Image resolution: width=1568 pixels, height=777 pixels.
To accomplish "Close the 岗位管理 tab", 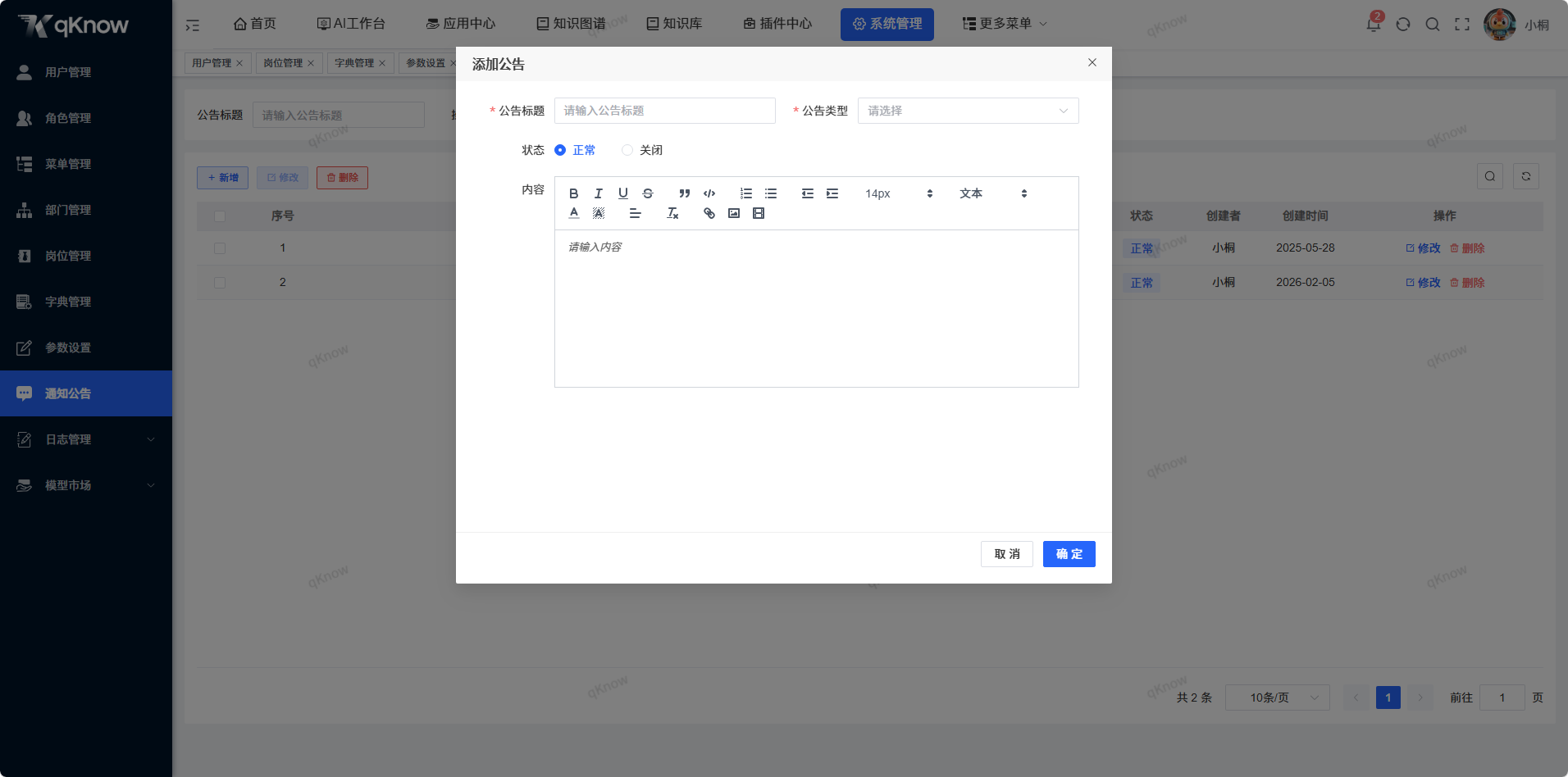I will pyautogui.click(x=311, y=63).
